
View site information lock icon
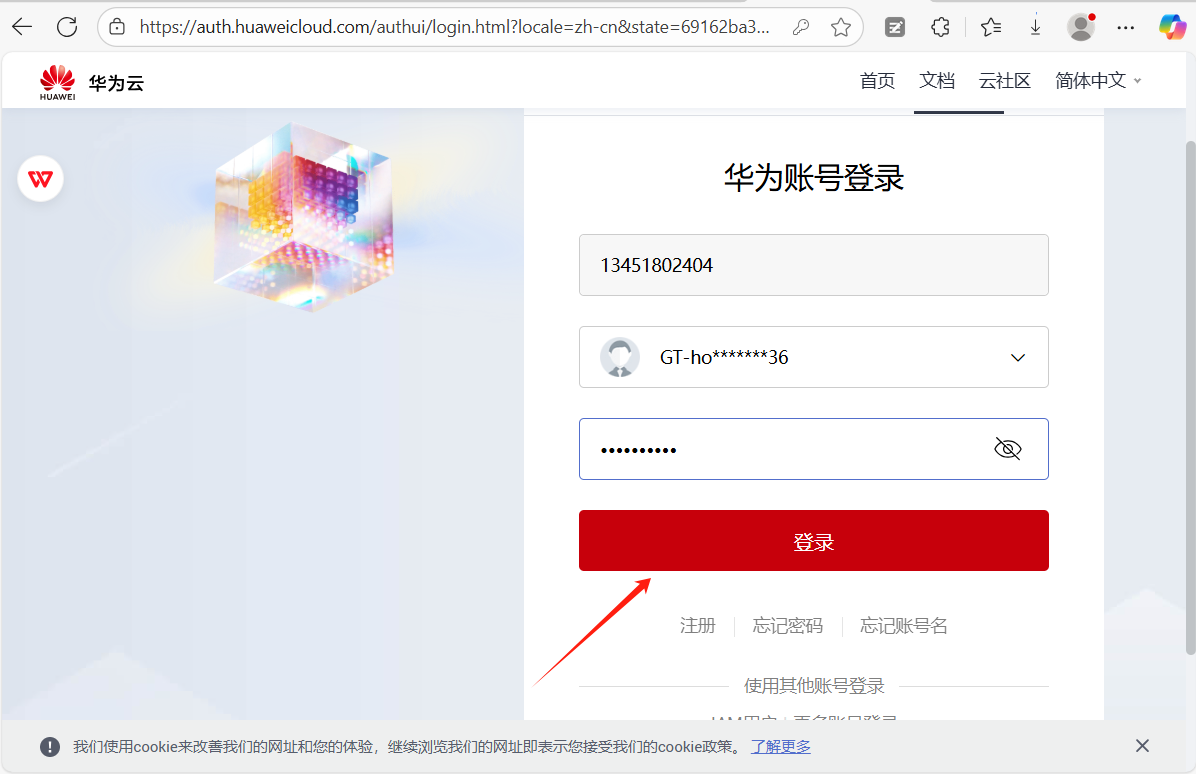[x=117, y=27]
